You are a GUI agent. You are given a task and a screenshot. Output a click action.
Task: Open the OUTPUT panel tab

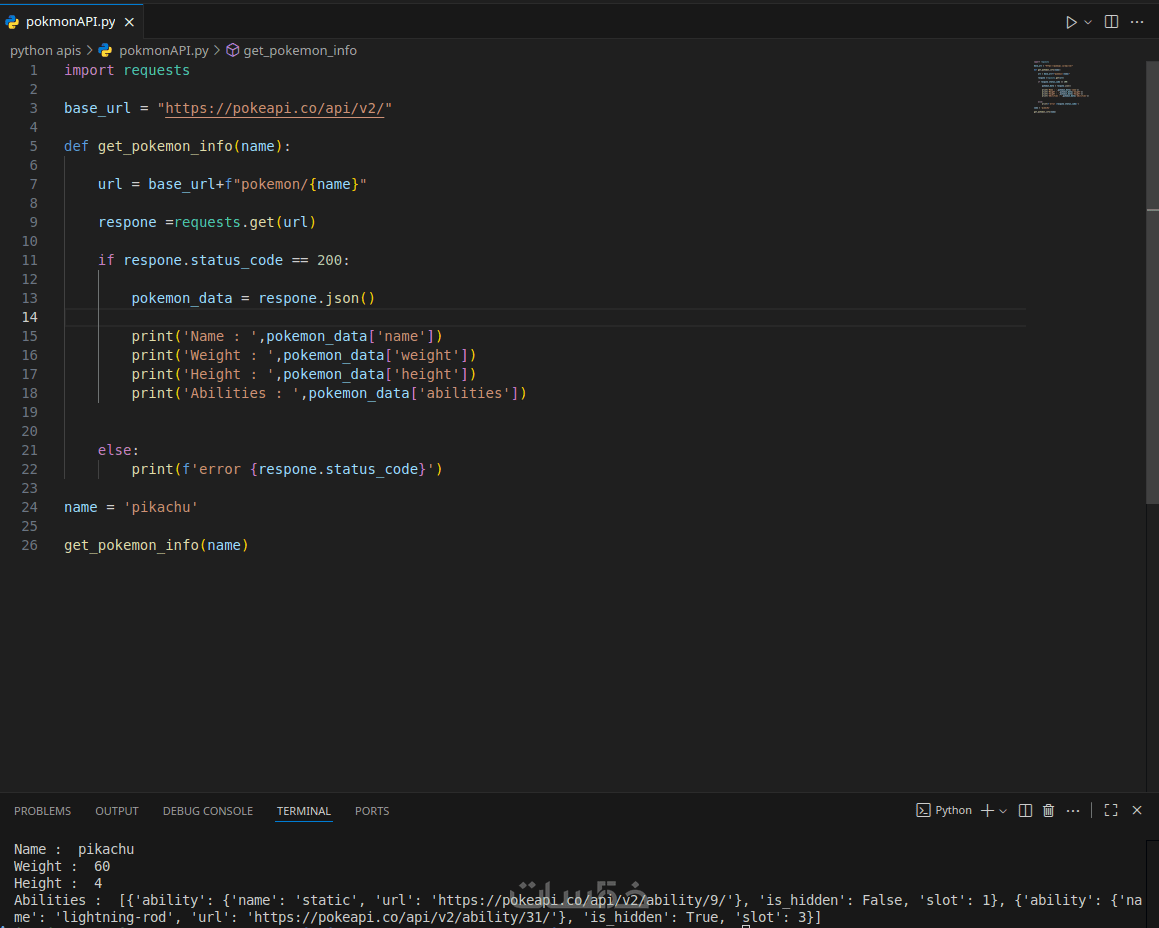coord(117,811)
